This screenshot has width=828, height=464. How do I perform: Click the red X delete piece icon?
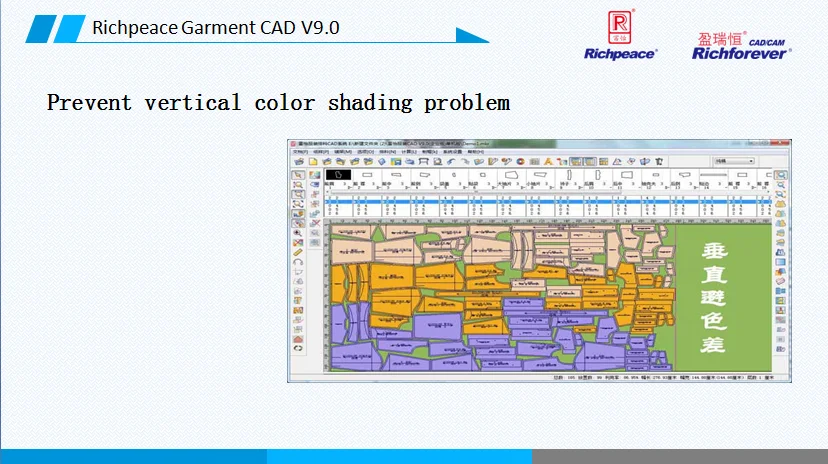tap(315, 223)
